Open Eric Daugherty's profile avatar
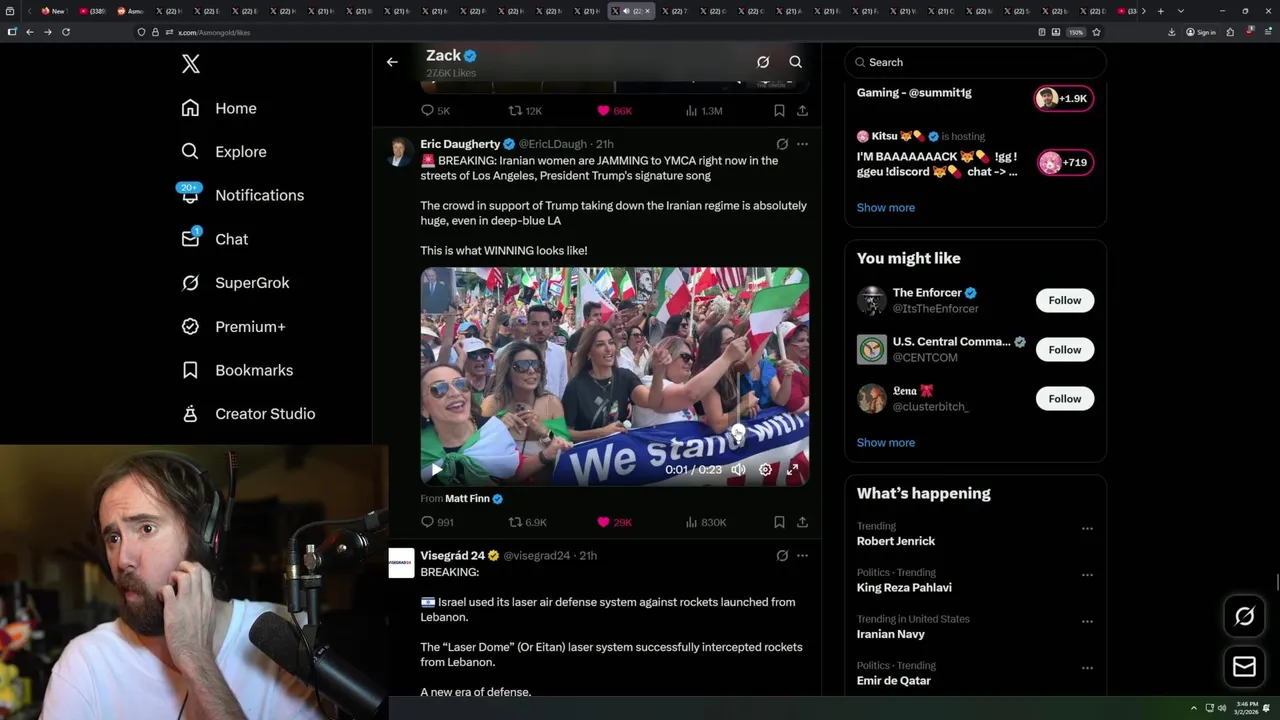 pyautogui.click(x=401, y=151)
